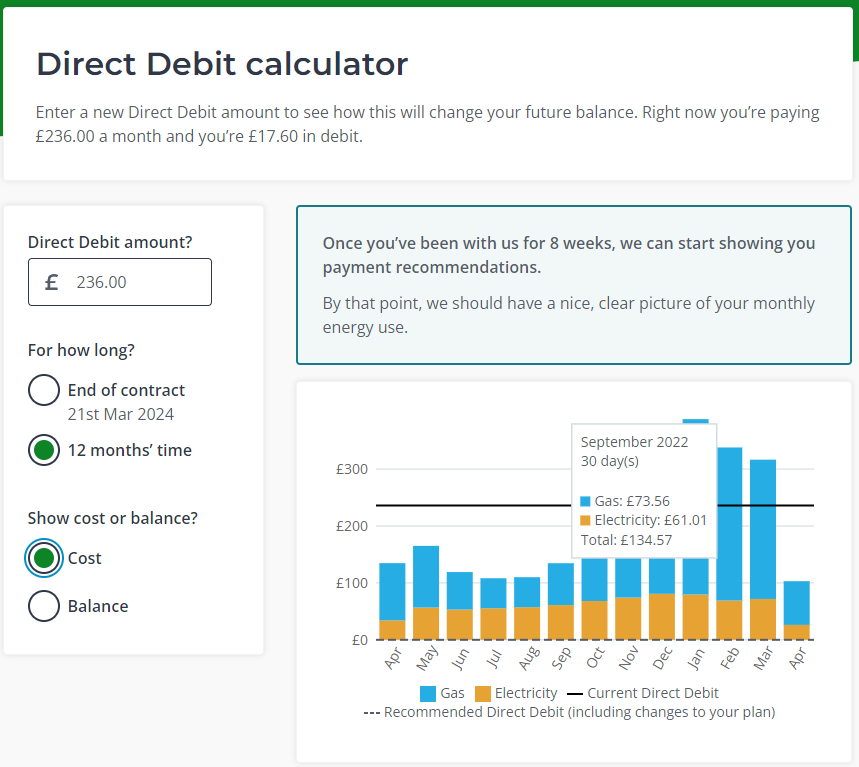Toggle the Electricity legend entry
The image size is (859, 767).
click(x=516, y=693)
